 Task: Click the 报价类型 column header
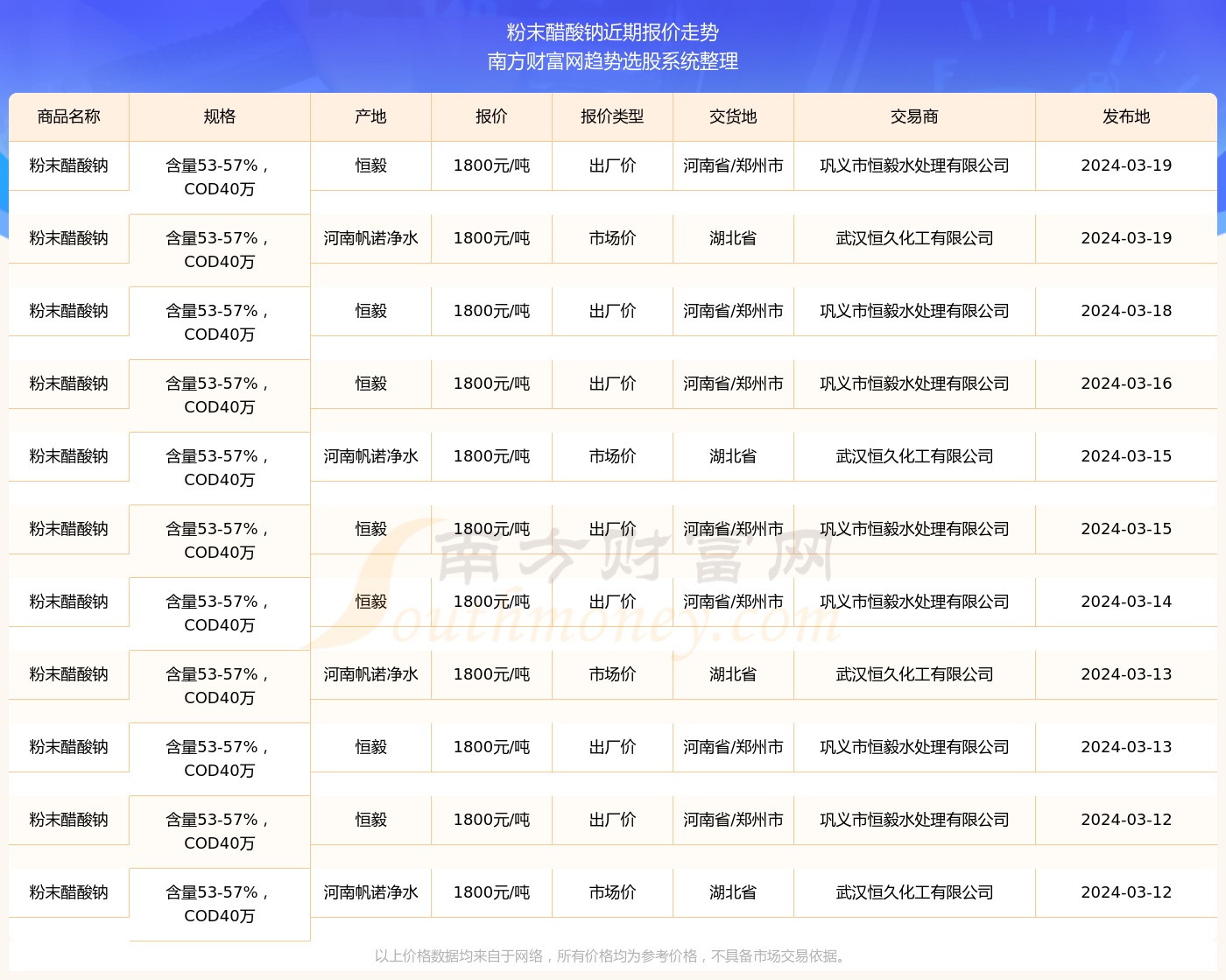pyautogui.click(x=612, y=116)
